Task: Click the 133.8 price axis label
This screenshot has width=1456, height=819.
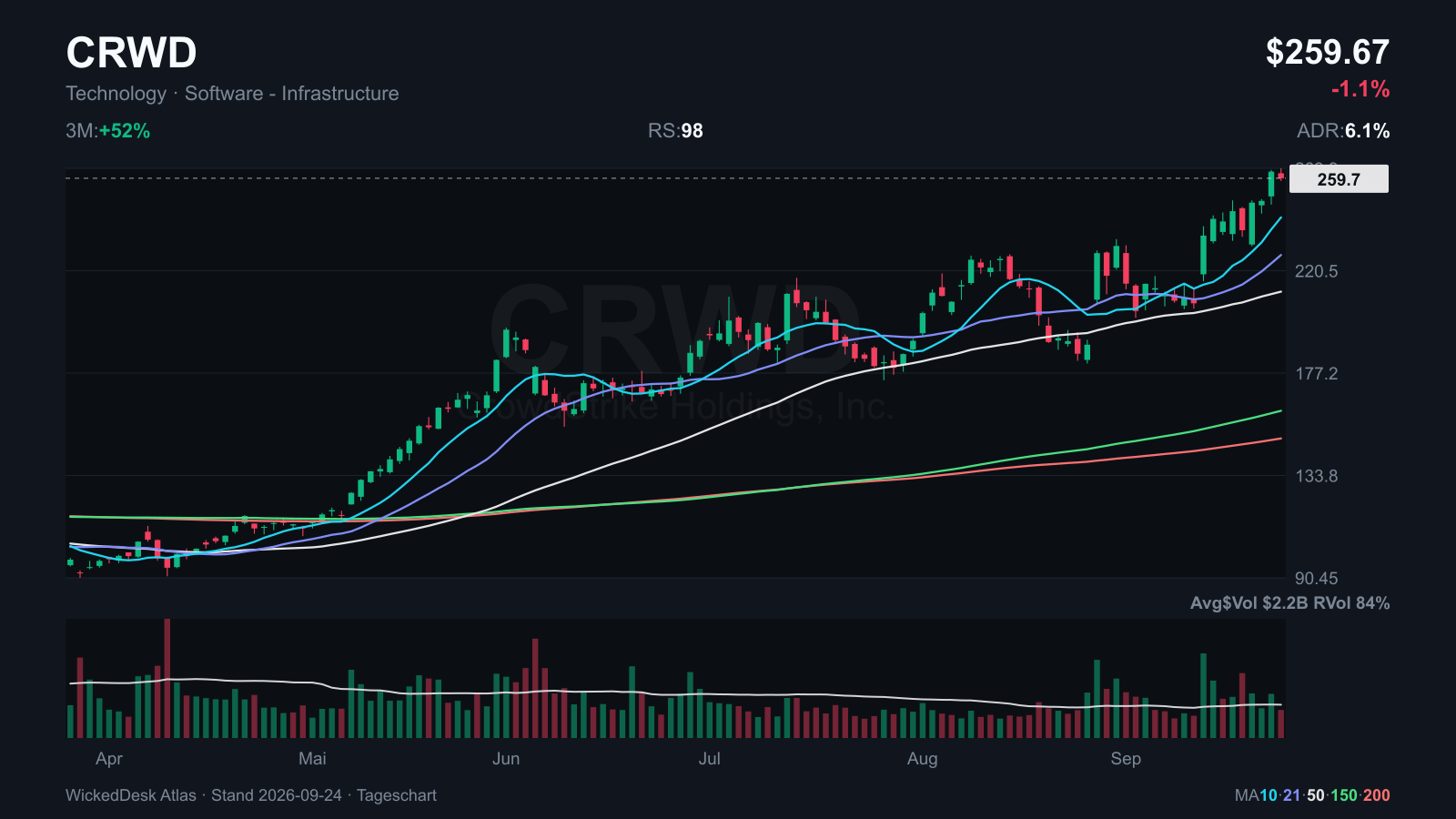Action: (x=1316, y=476)
